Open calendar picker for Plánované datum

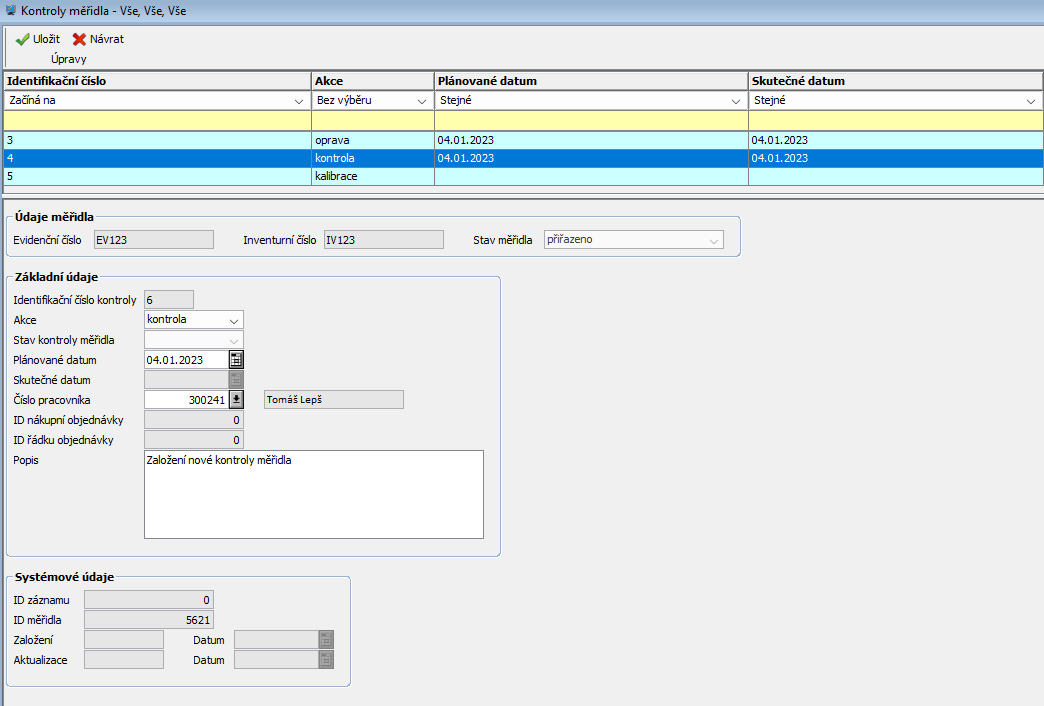point(236,360)
